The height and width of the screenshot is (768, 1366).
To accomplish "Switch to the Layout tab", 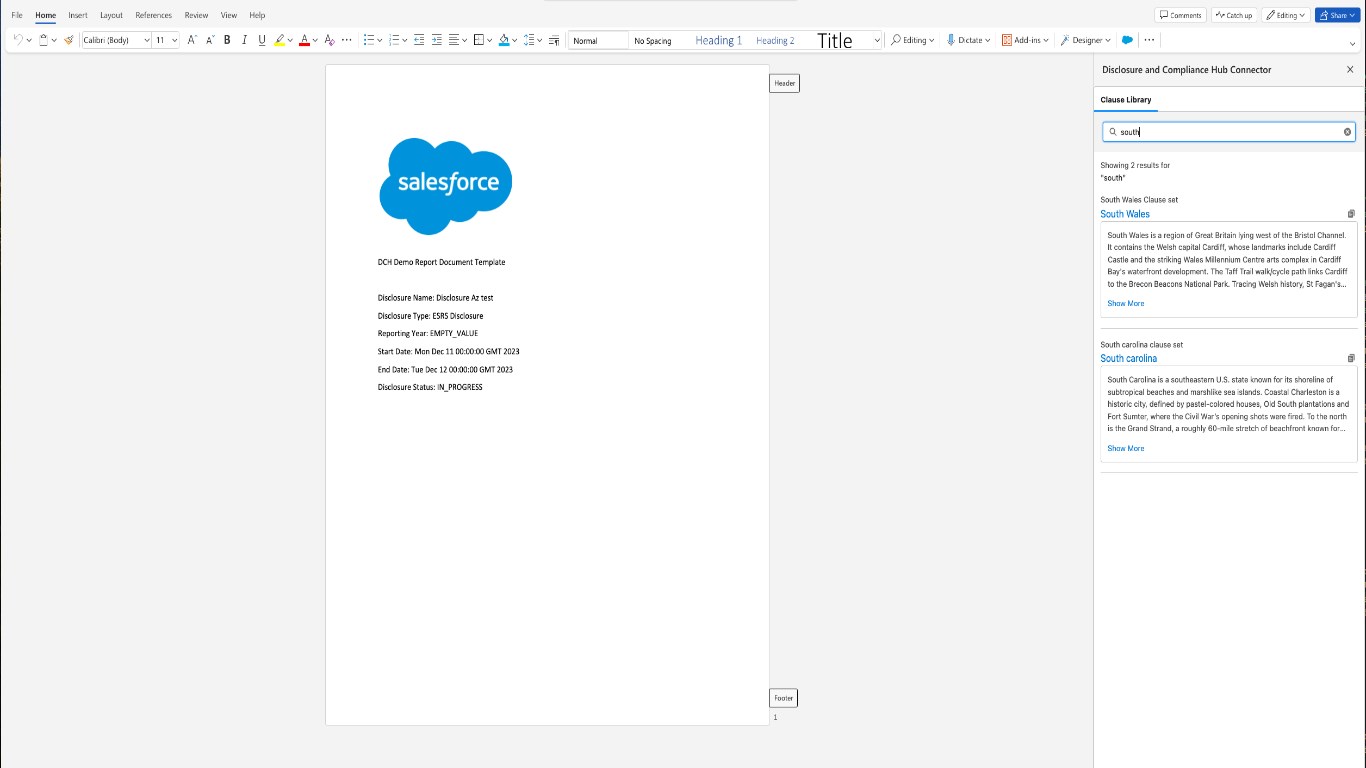I will (x=111, y=15).
